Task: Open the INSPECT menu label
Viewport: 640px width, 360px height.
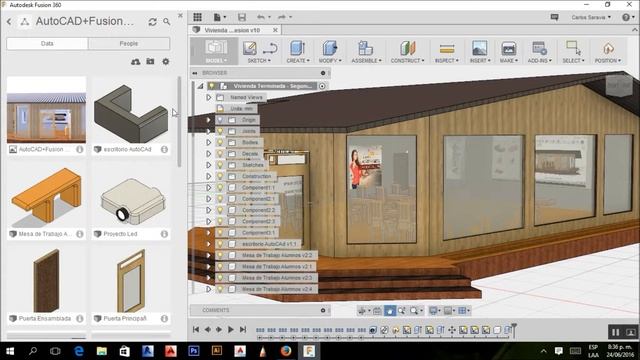Action: coord(447,60)
